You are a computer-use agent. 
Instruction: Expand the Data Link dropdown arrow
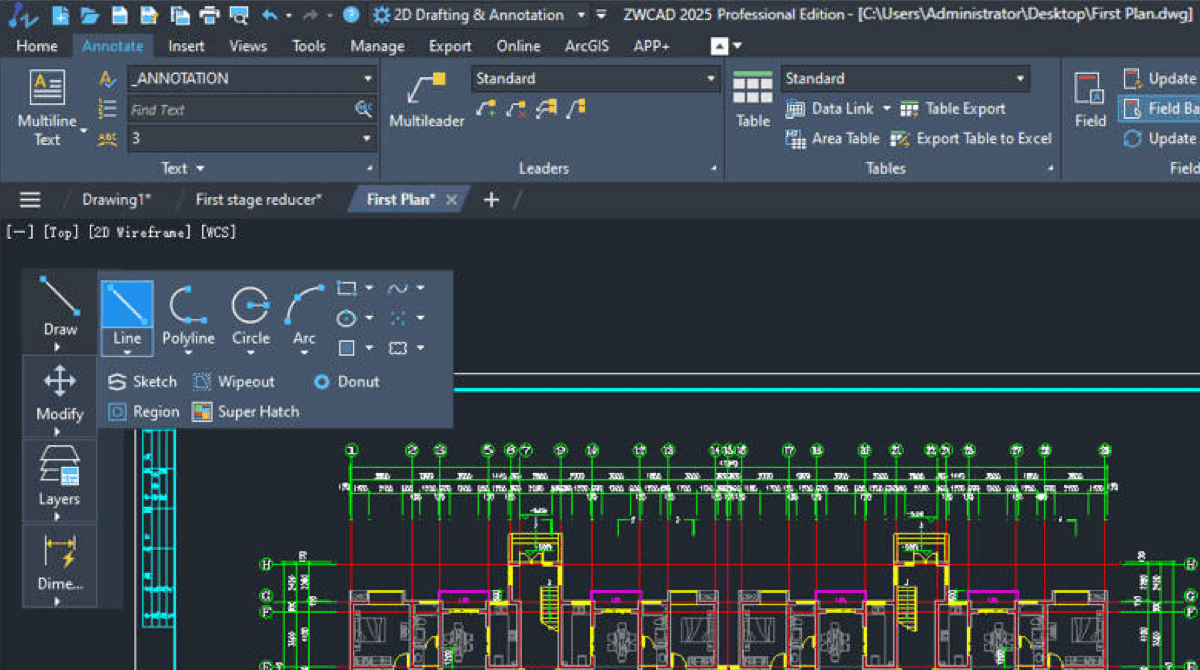point(886,108)
